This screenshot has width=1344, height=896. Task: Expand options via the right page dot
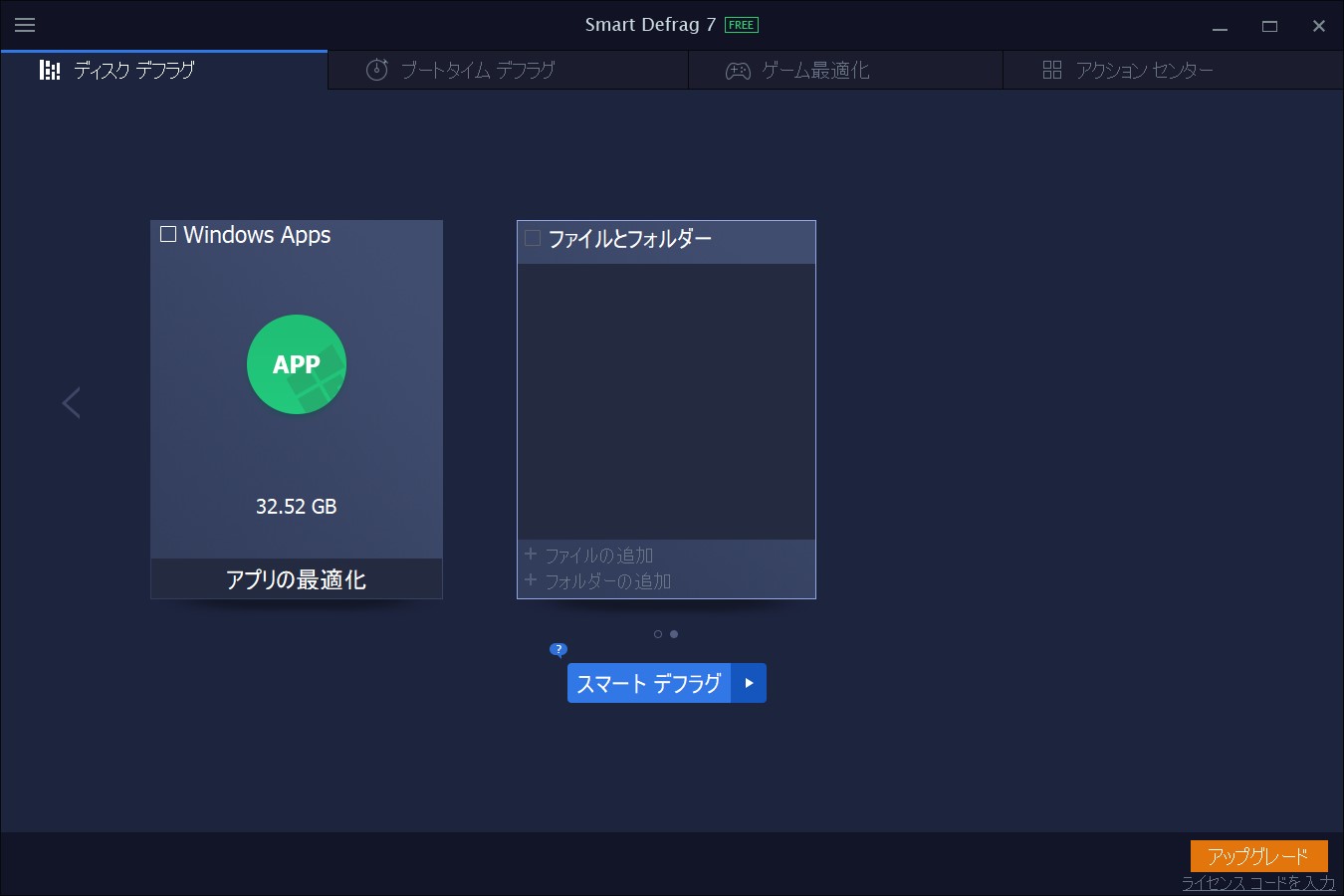(x=674, y=633)
